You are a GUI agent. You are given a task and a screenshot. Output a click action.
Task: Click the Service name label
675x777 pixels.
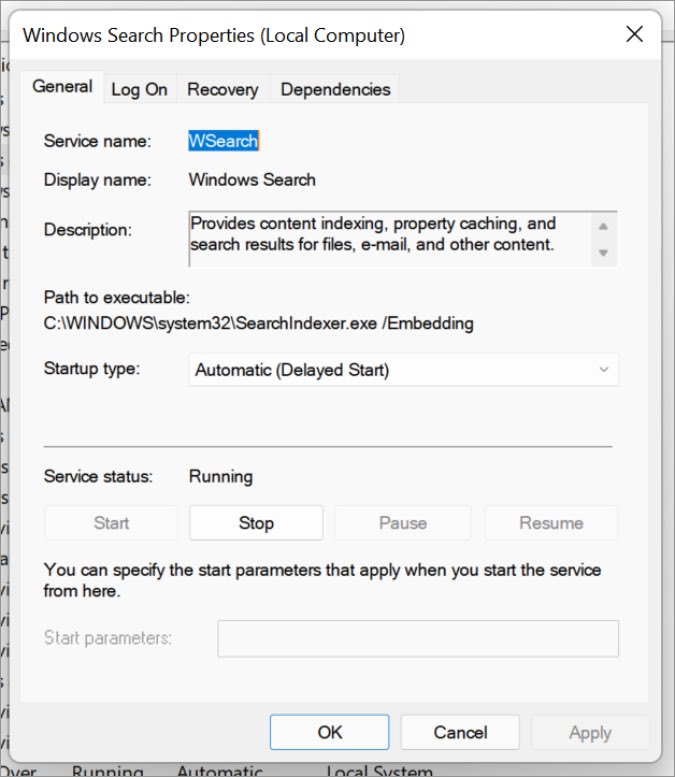pos(97,141)
